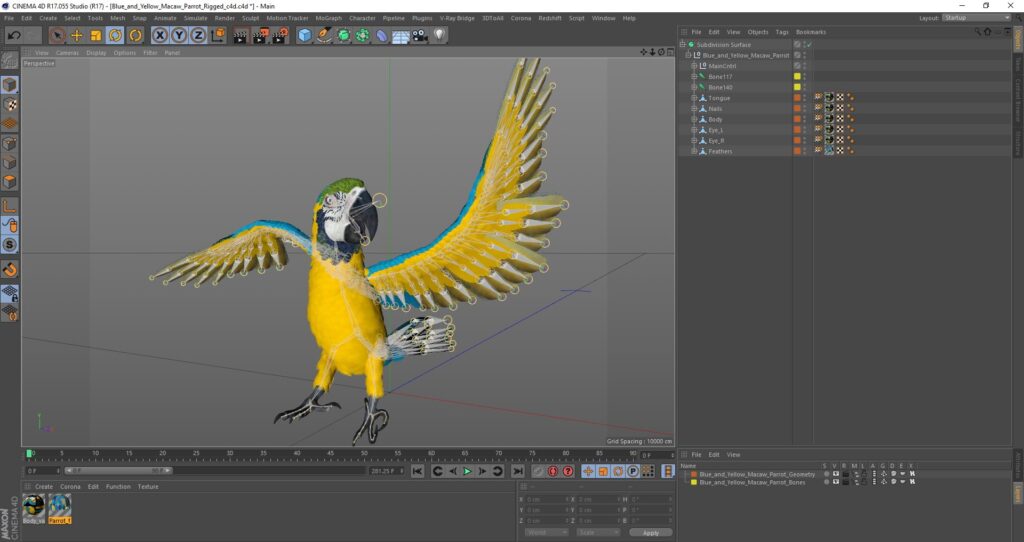Toggle Subdivision Surface enable checkmark
This screenshot has width=1024, height=542.
point(808,44)
